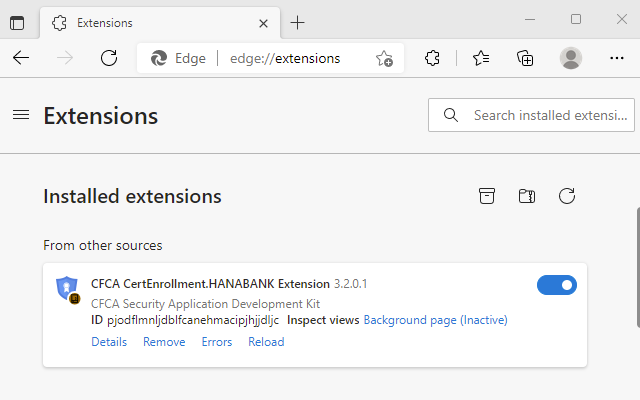Refresh the page
Screen dimensions: 640x400
click(x=109, y=58)
